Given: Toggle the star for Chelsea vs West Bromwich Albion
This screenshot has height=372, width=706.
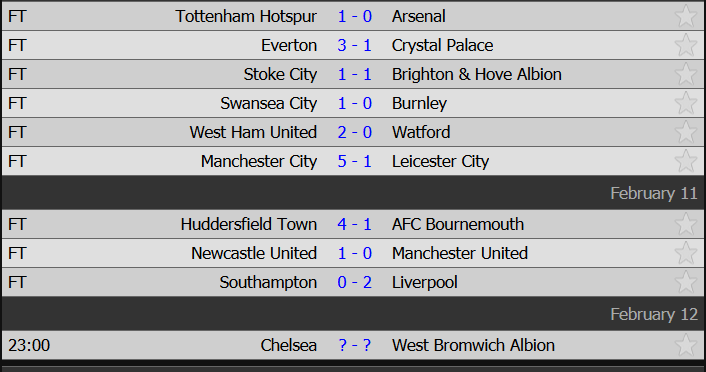Looking at the screenshot, I should coord(686,345).
